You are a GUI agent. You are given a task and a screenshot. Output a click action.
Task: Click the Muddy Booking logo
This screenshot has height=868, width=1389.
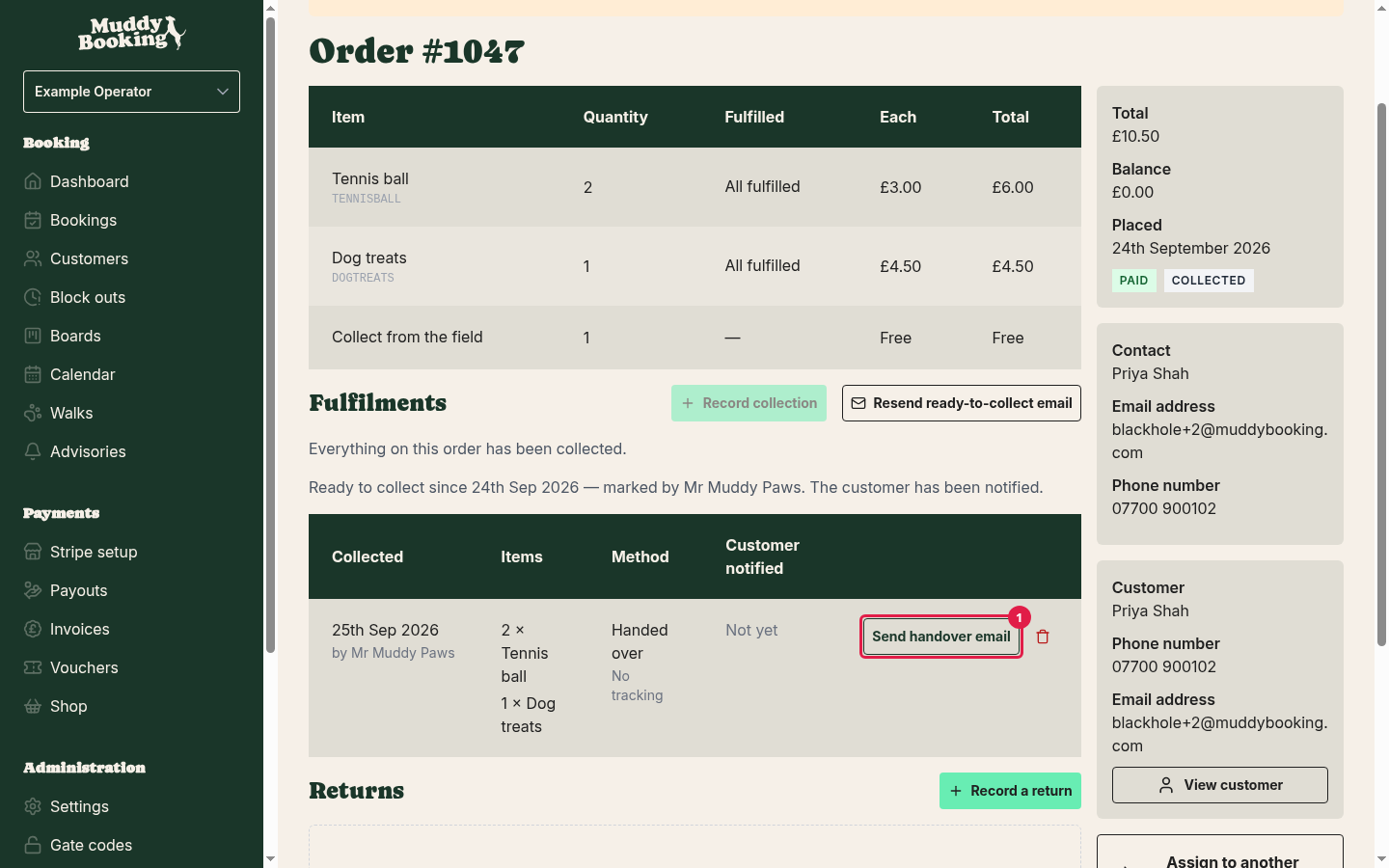tap(131, 33)
